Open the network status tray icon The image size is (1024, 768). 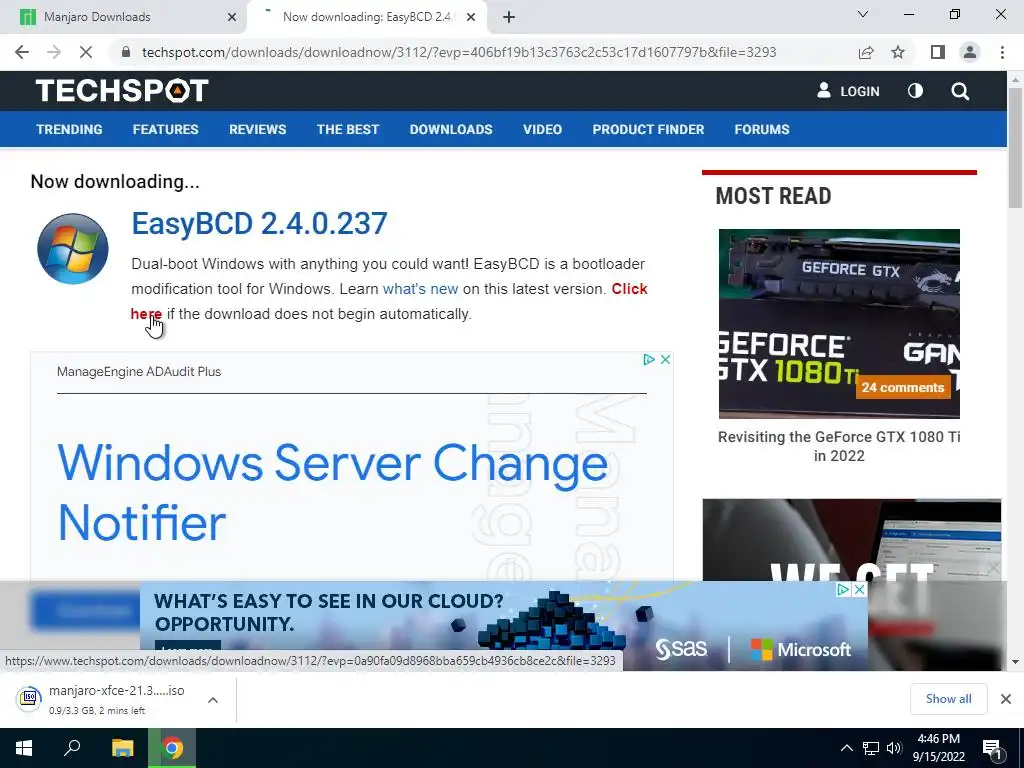coord(871,748)
